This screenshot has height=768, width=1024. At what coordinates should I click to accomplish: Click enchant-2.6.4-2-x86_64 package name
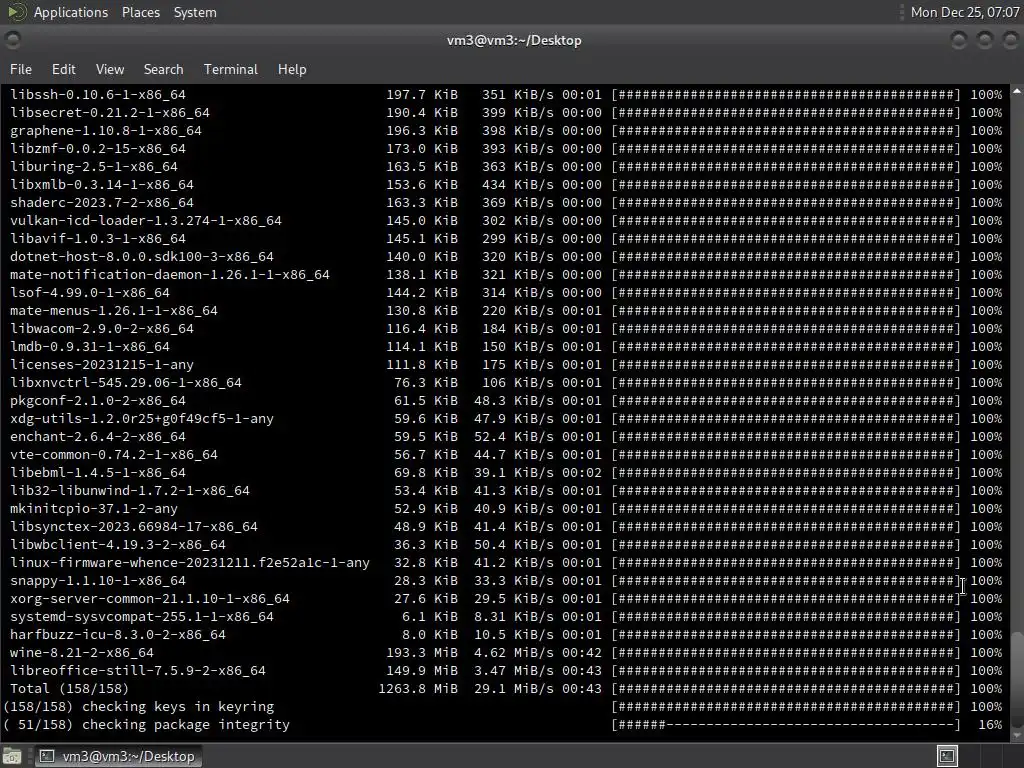click(x=98, y=436)
